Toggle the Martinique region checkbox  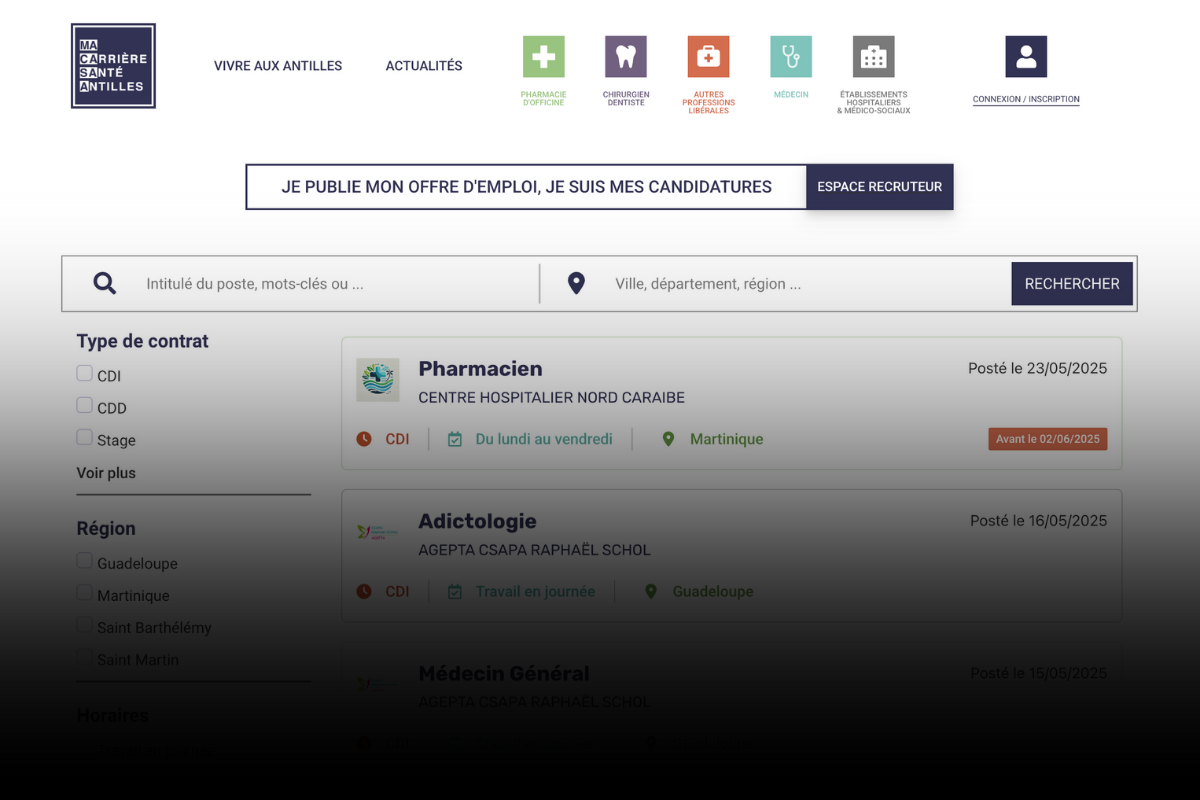[85, 594]
